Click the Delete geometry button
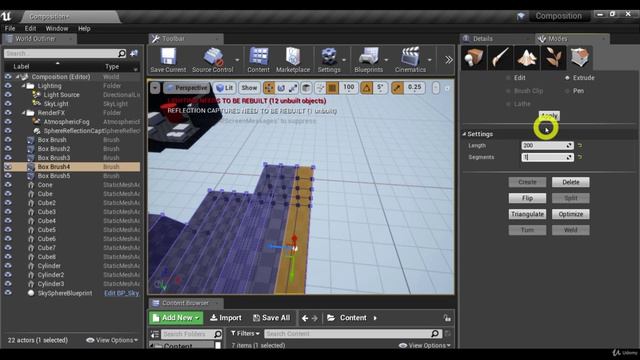The image size is (640, 360). pyautogui.click(x=571, y=182)
